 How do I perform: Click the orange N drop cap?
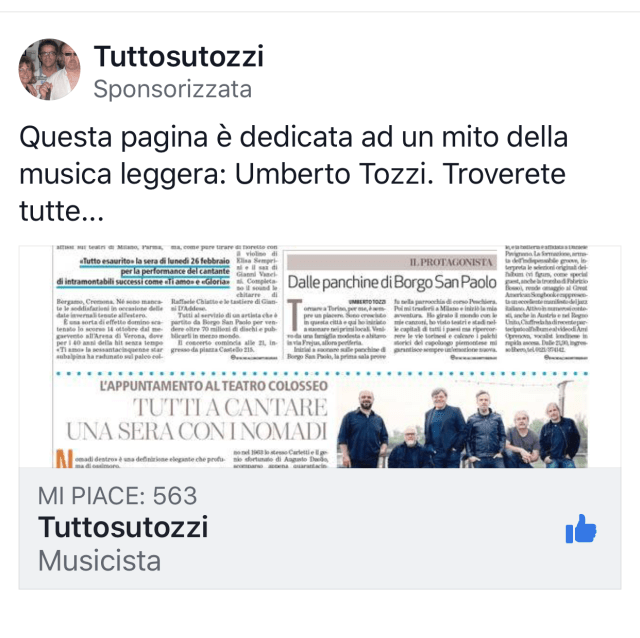pyautogui.click(x=64, y=458)
